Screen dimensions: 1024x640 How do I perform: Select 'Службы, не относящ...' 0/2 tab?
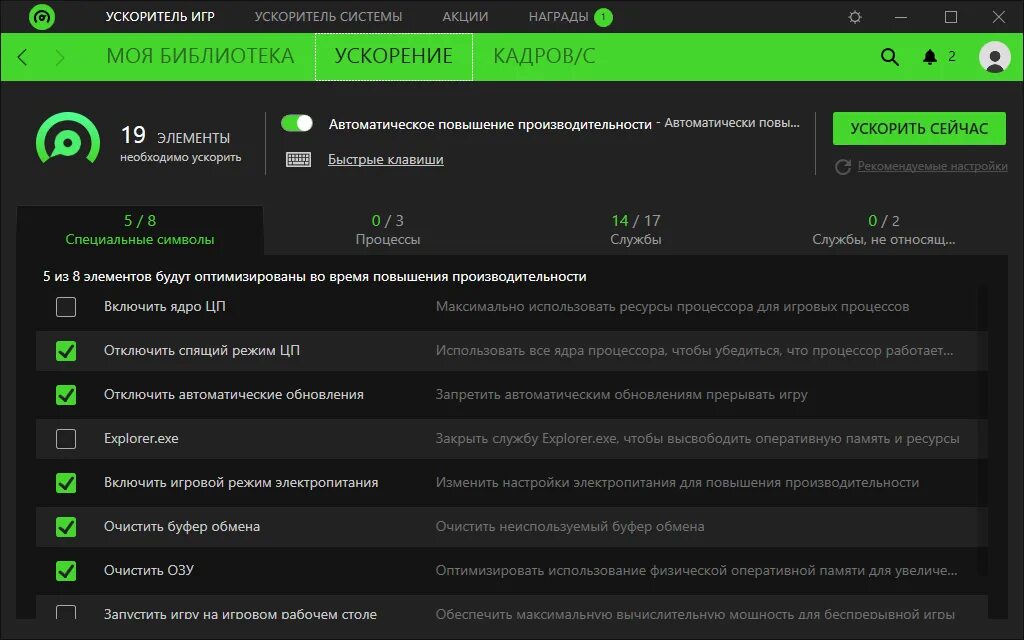(x=884, y=230)
